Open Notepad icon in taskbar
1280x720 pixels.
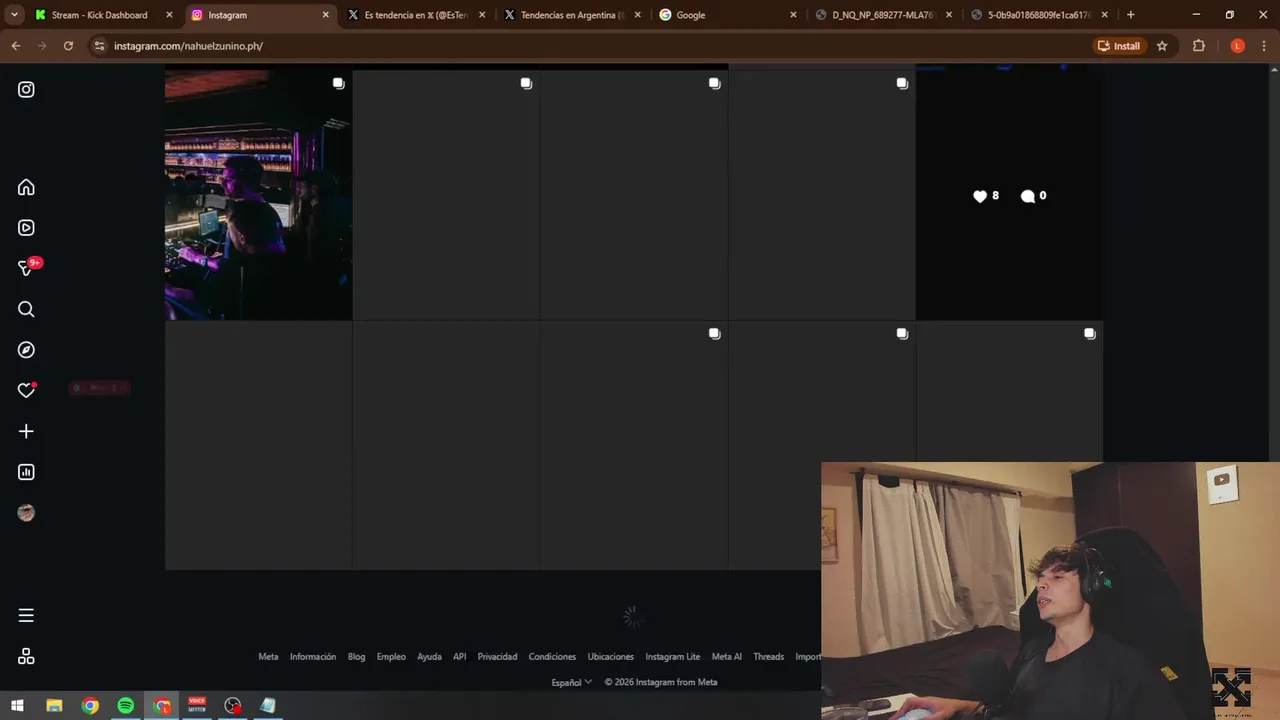(x=268, y=705)
